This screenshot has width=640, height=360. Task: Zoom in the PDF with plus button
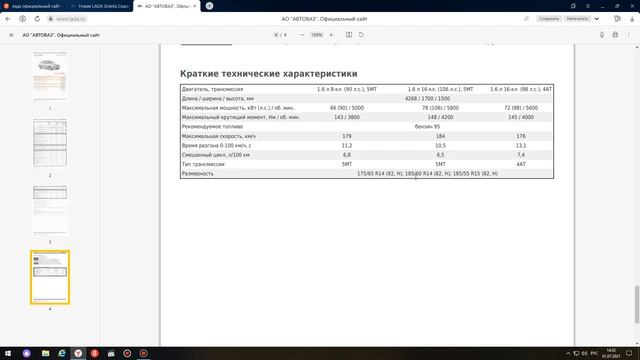(x=331, y=35)
